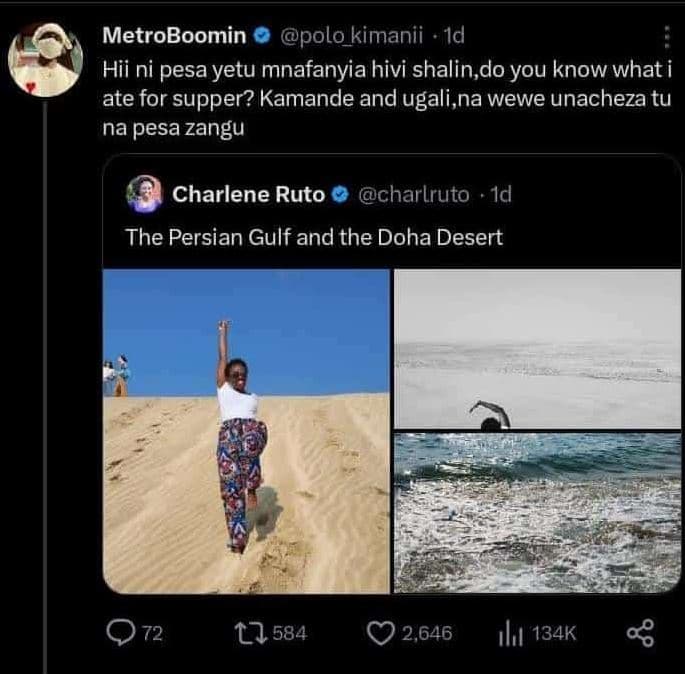Click the Charlene Ruto display name

pyautogui.click(x=249, y=194)
